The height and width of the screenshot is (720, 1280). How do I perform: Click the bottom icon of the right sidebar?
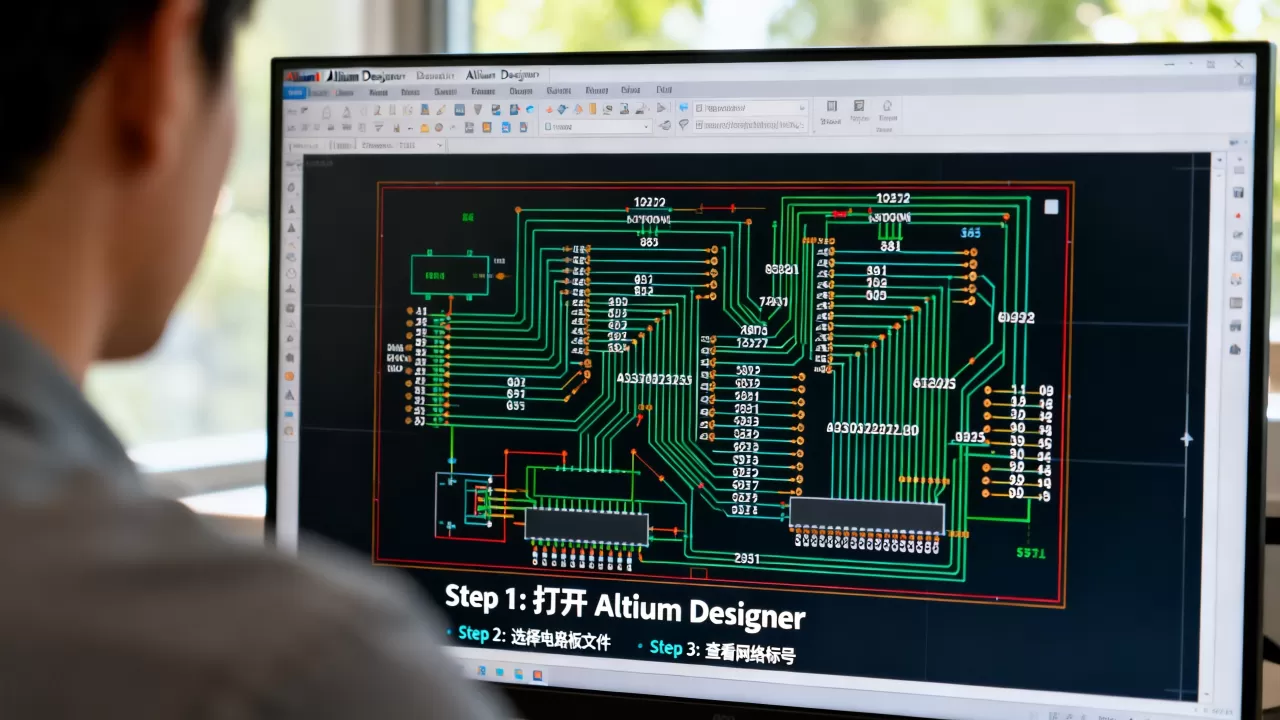[1236, 349]
